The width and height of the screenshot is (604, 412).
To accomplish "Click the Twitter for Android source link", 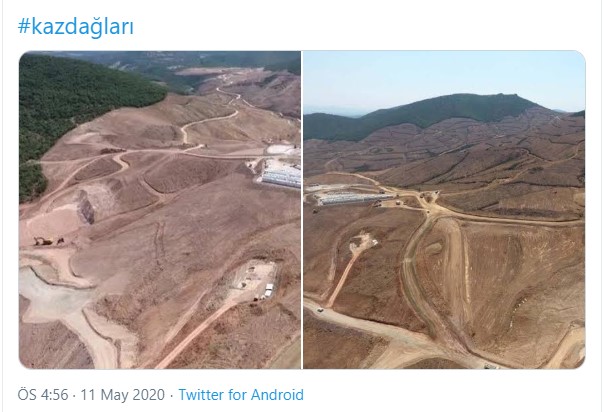I will coord(241,395).
